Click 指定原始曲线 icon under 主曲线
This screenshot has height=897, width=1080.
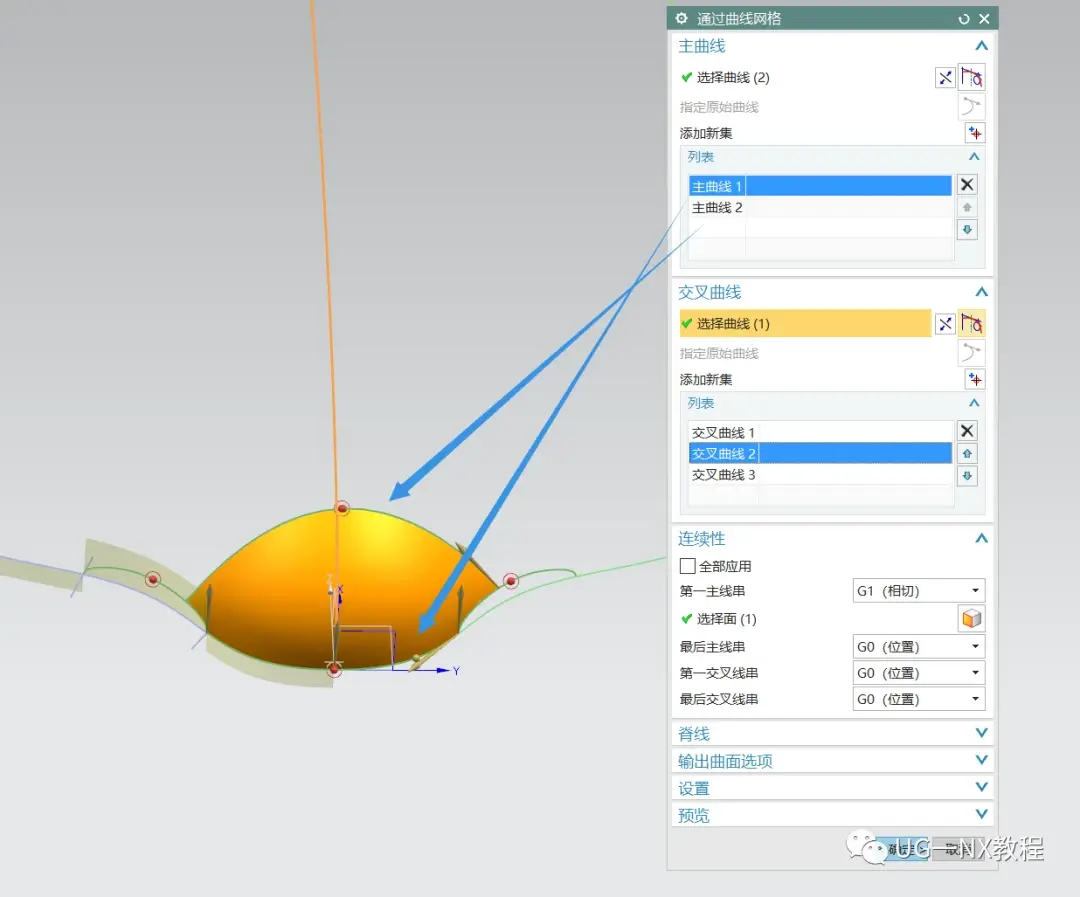pos(971,107)
